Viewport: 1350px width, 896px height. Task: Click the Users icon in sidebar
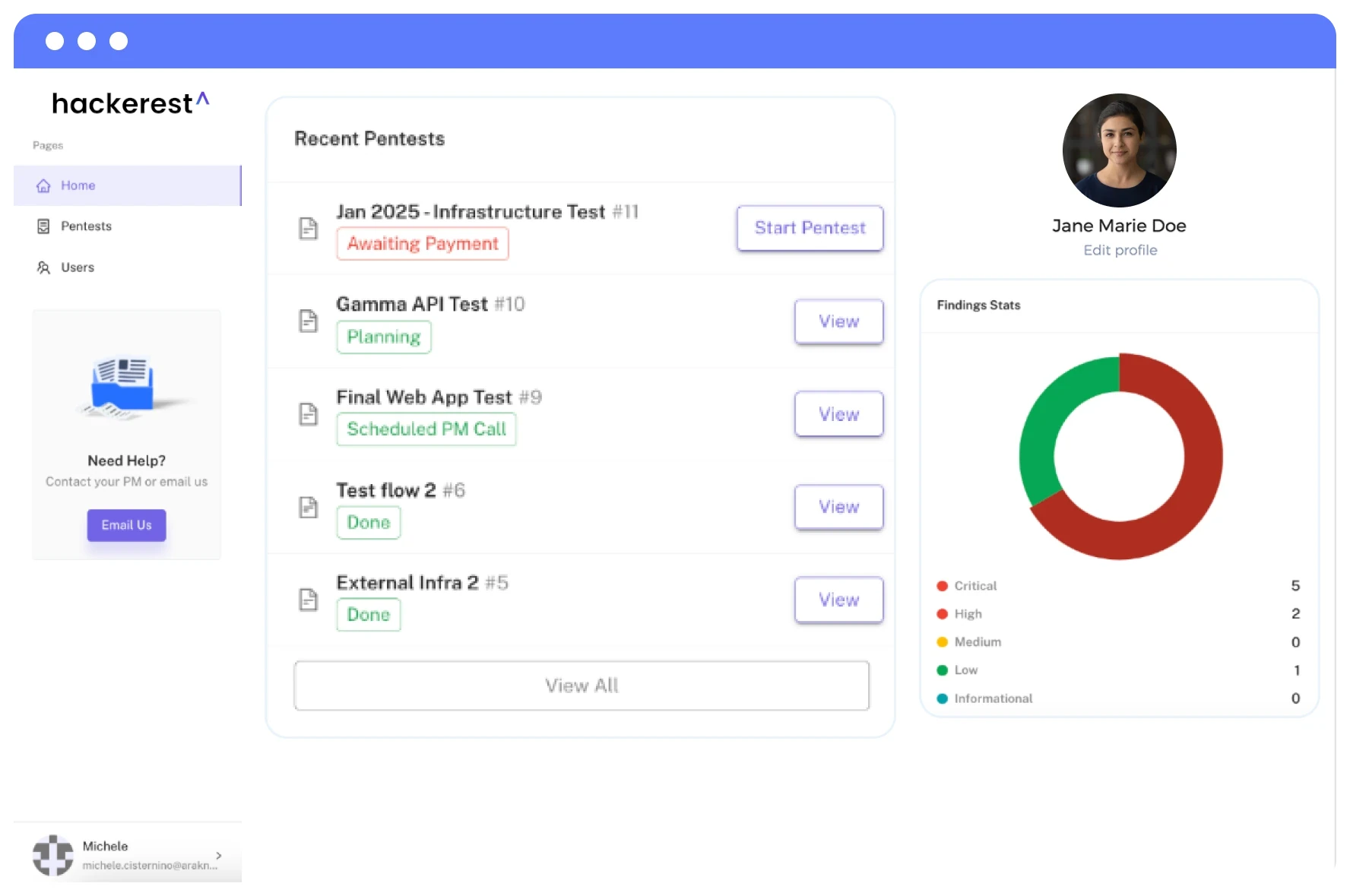coord(43,268)
